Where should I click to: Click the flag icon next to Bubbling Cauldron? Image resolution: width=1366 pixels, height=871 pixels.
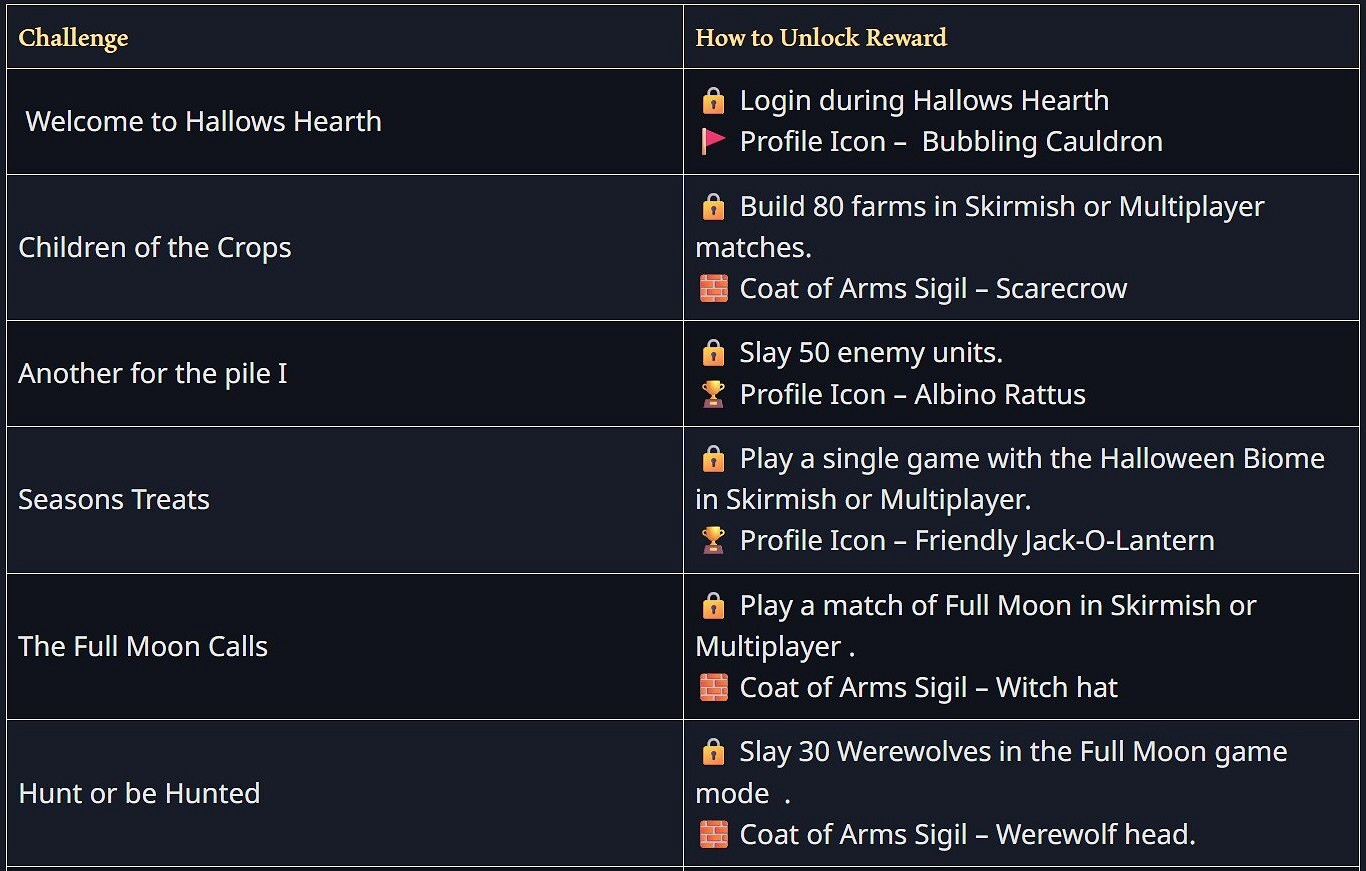(713, 142)
